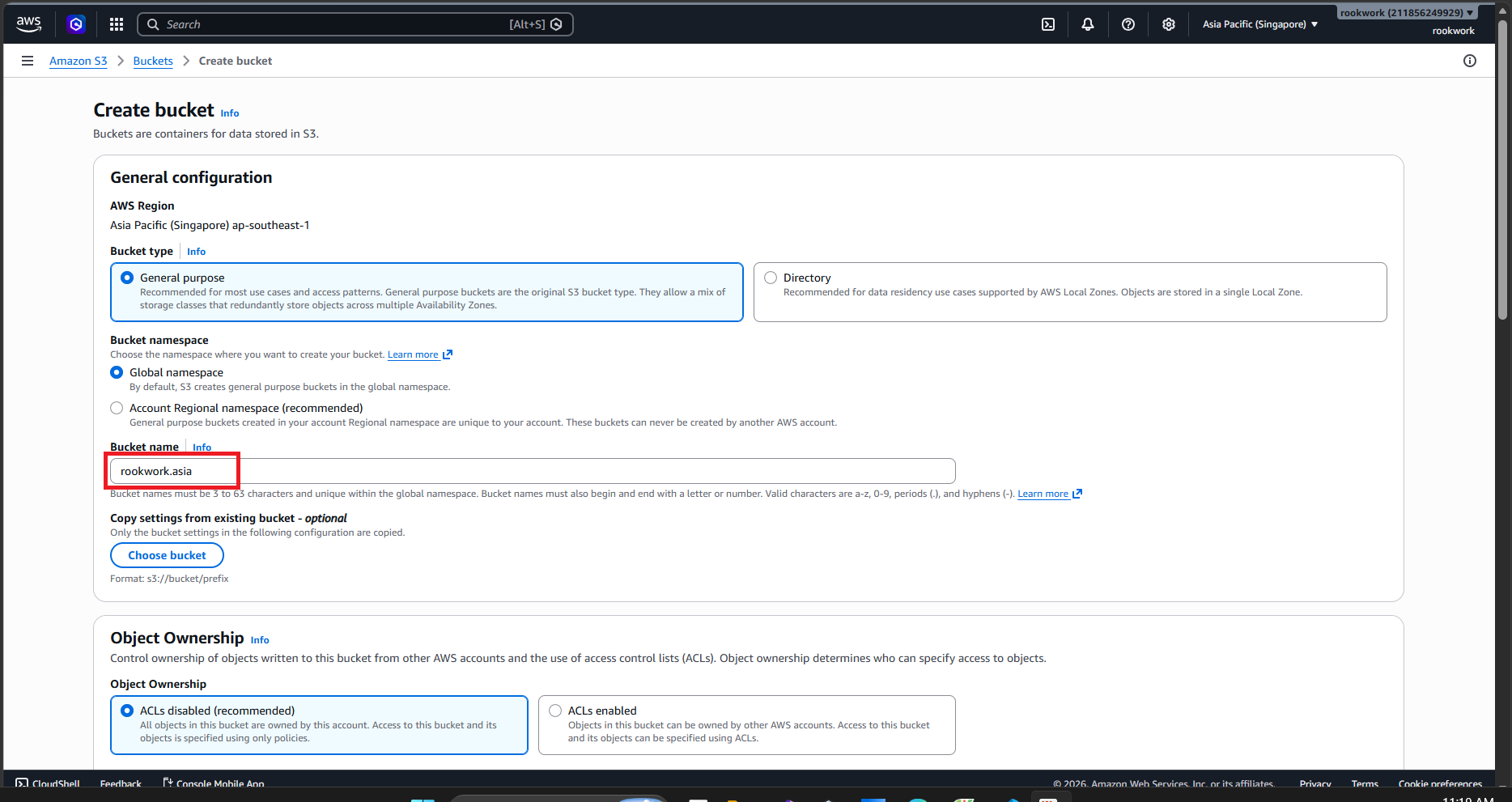Open the info panel icon at right
Viewport: 1512px width, 802px height.
pyautogui.click(x=1470, y=61)
